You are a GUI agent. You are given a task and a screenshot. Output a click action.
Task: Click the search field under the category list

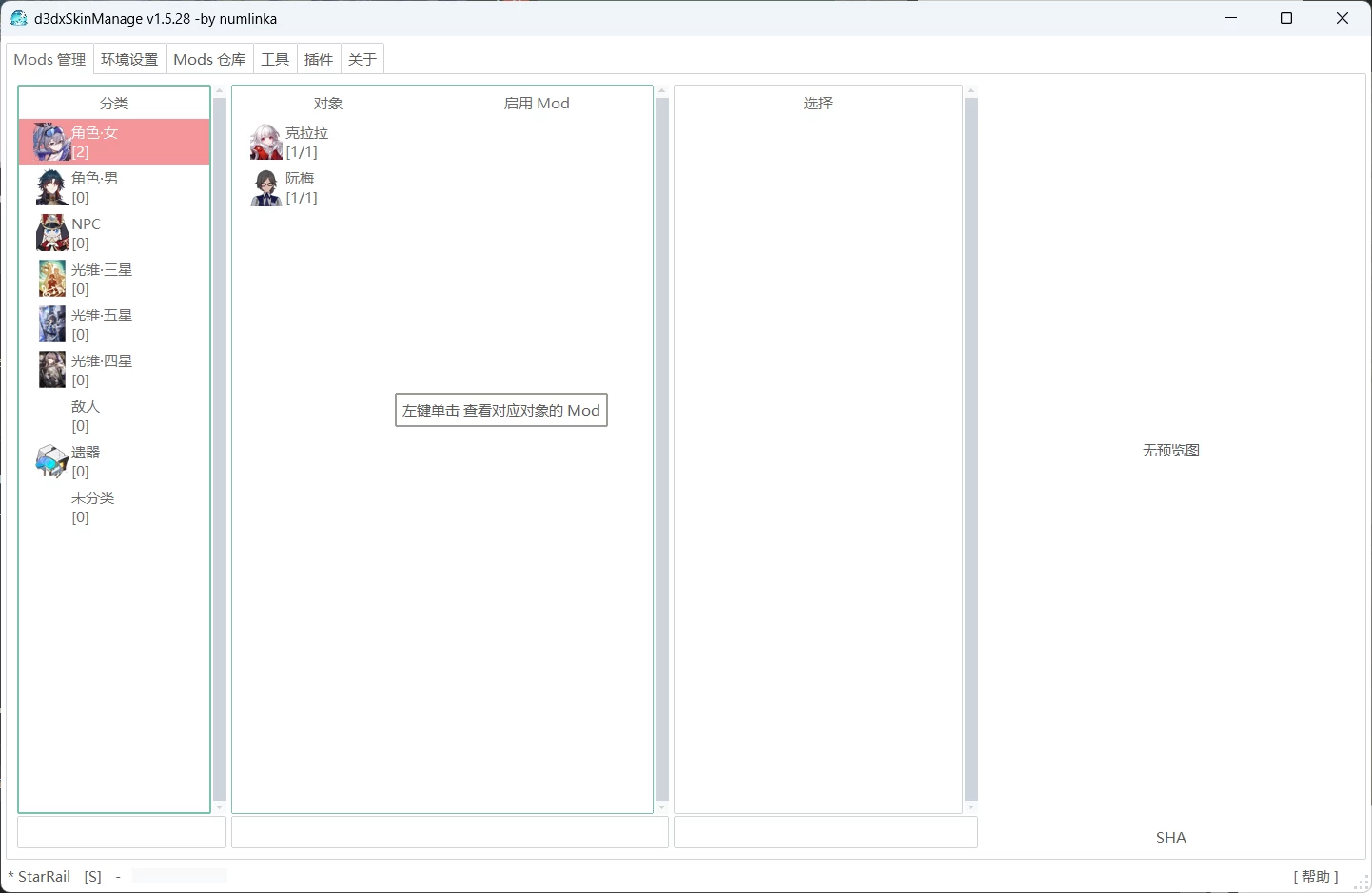[122, 832]
